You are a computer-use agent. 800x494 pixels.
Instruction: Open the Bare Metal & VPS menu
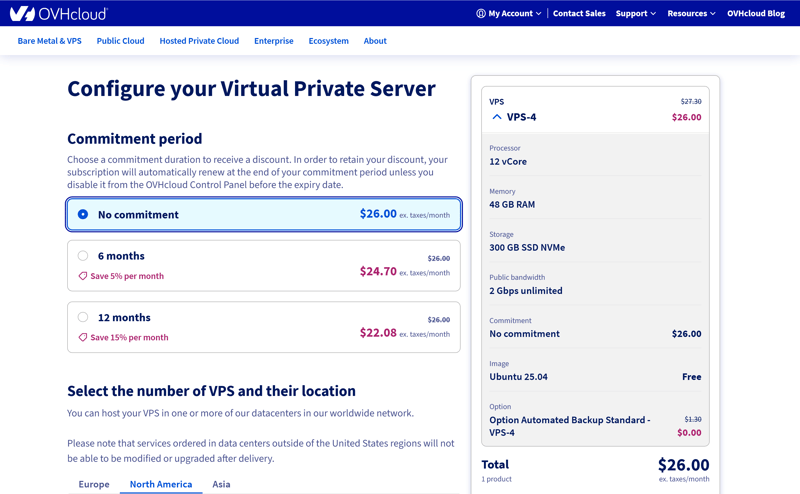click(50, 41)
